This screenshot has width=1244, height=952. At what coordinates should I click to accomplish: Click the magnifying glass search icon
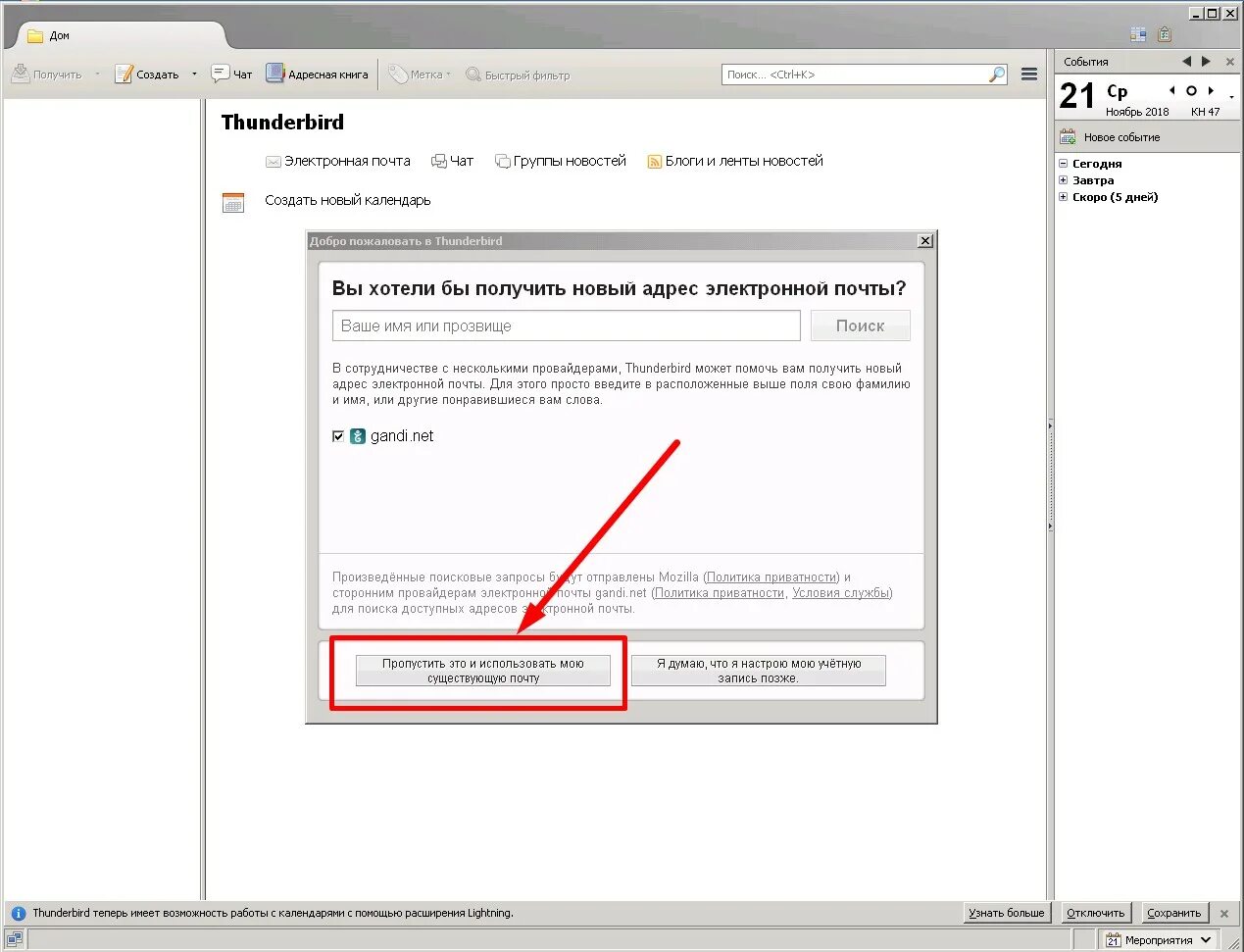coord(997,75)
